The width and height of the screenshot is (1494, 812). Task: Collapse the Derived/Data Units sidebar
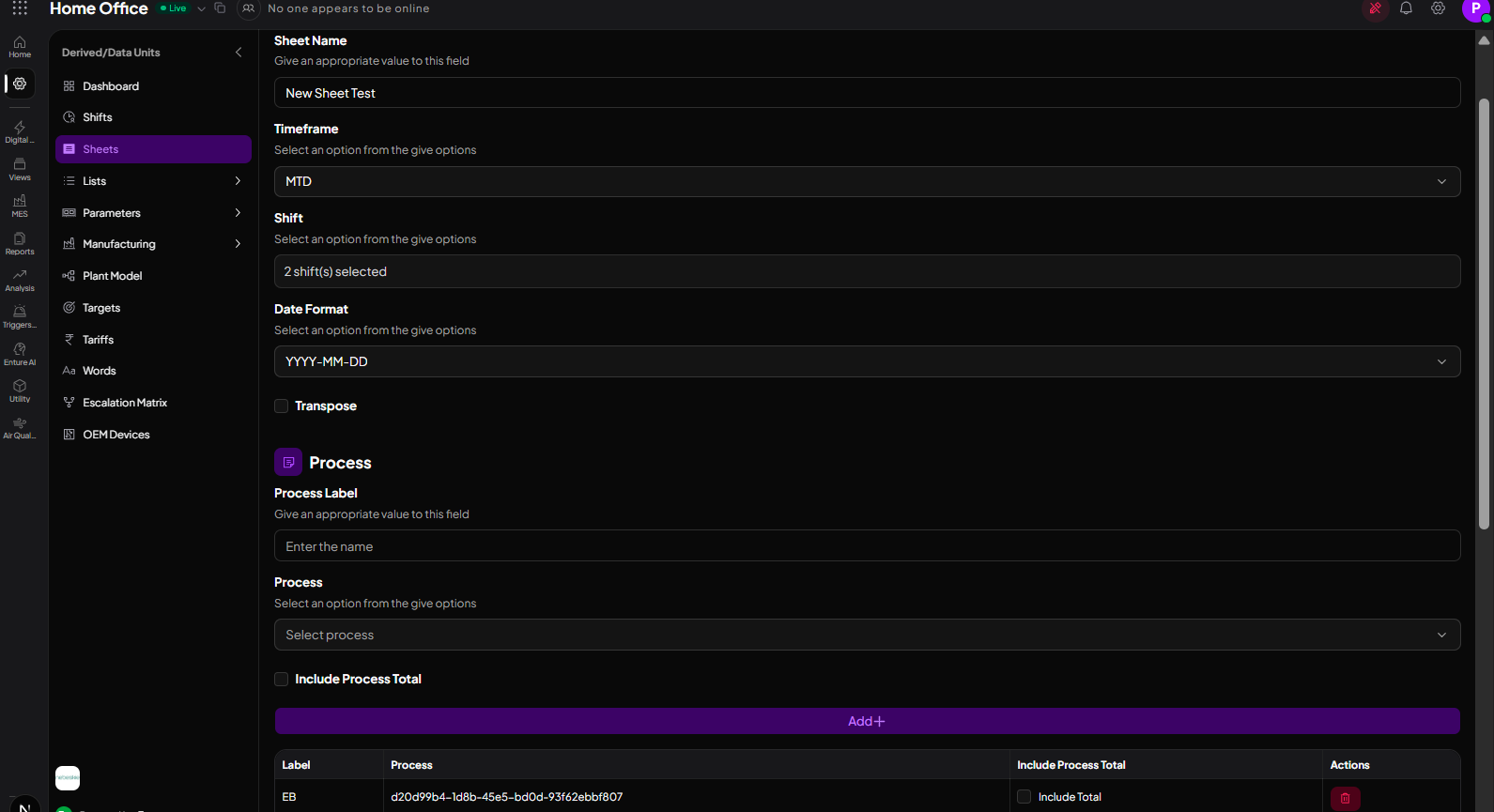coord(239,53)
